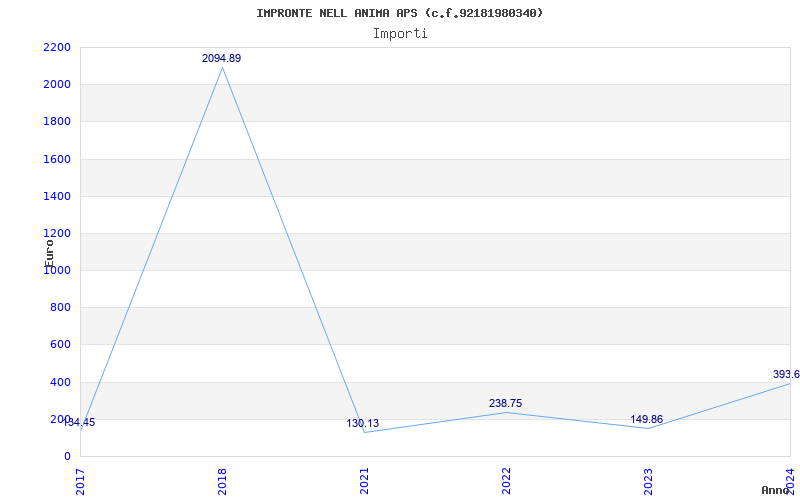Click the partially visible 393.6 data label
The height and width of the screenshot is (500, 800).
786,374
